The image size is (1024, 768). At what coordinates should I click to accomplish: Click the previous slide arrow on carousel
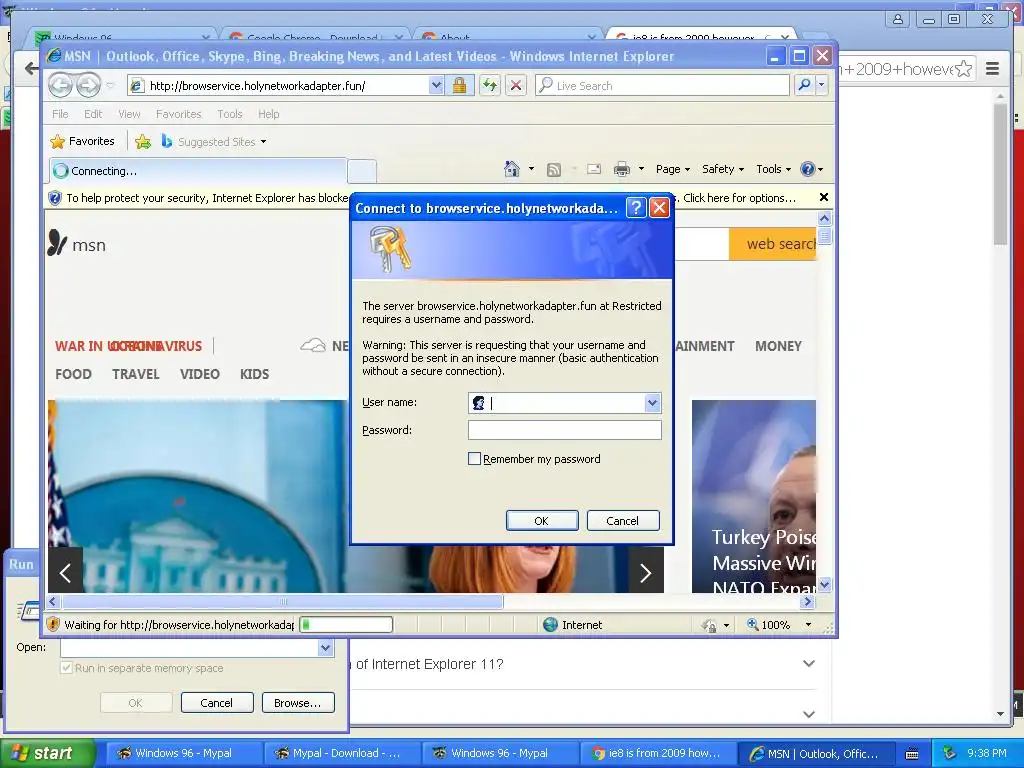coord(65,573)
